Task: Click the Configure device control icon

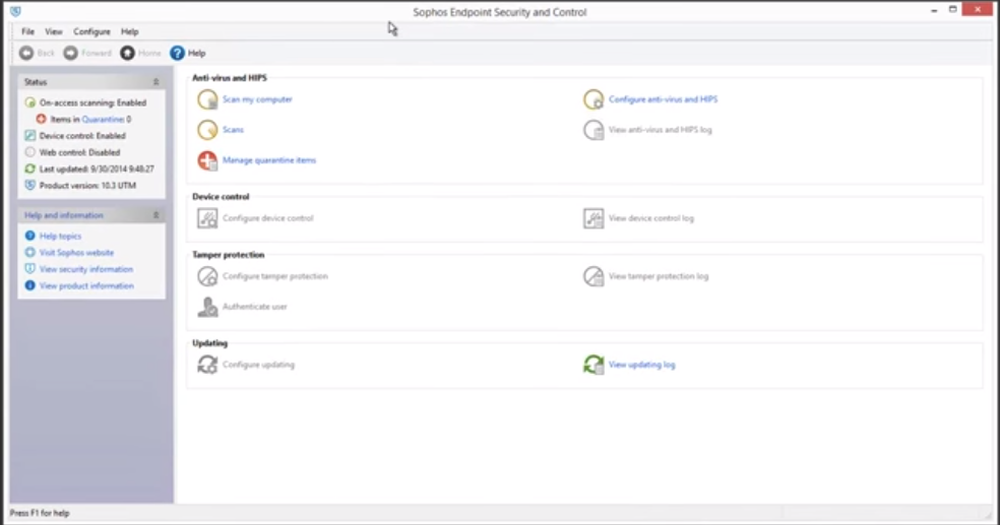Action: point(207,218)
